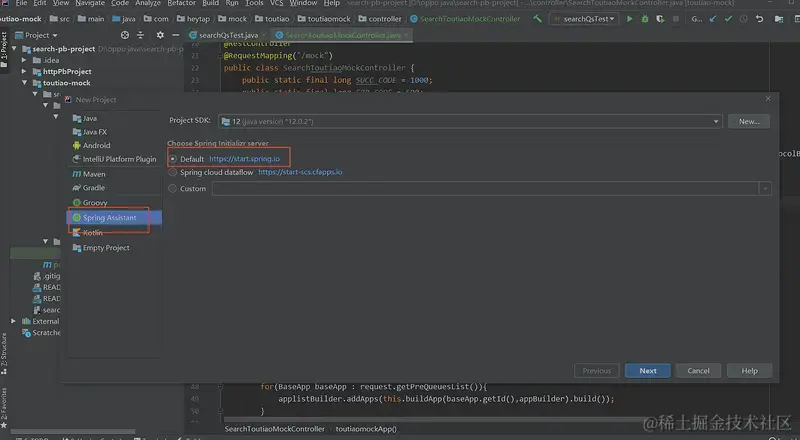The image size is (800, 440).
Task: Select Scratches node in Project tree
Action: [x=41, y=333]
